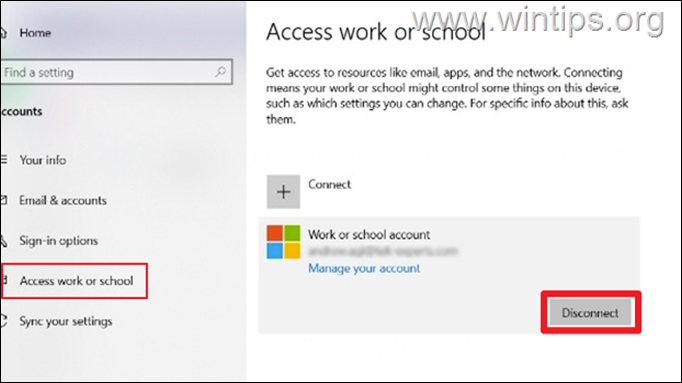Open the Manage your account link
This screenshot has width=682, height=383.
pos(364,268)
